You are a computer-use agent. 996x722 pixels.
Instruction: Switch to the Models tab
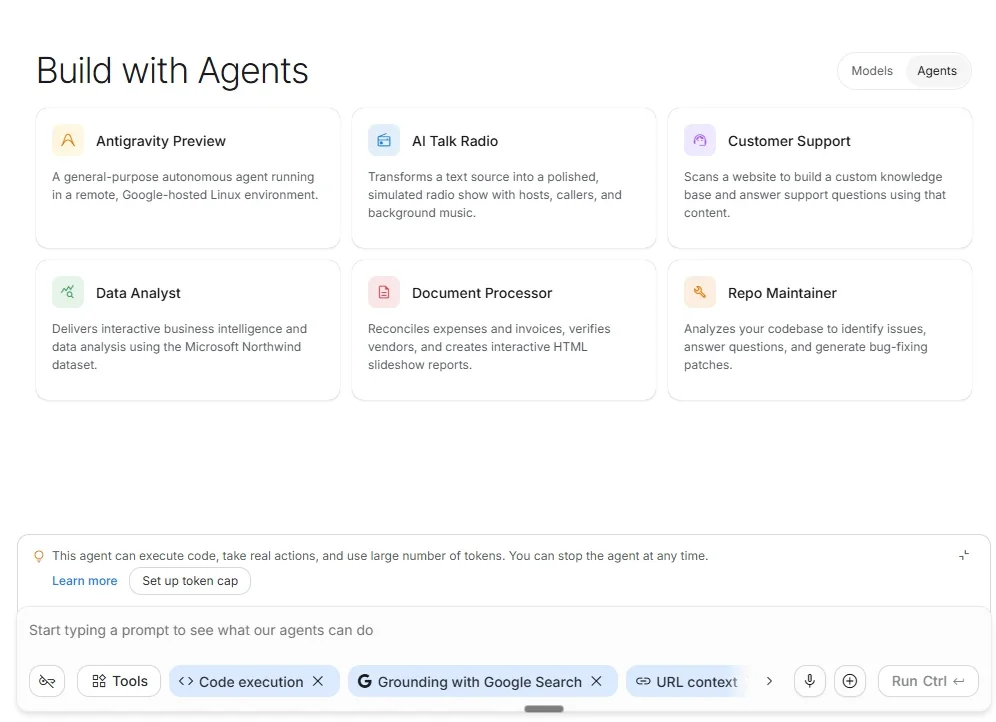point(872,70)
